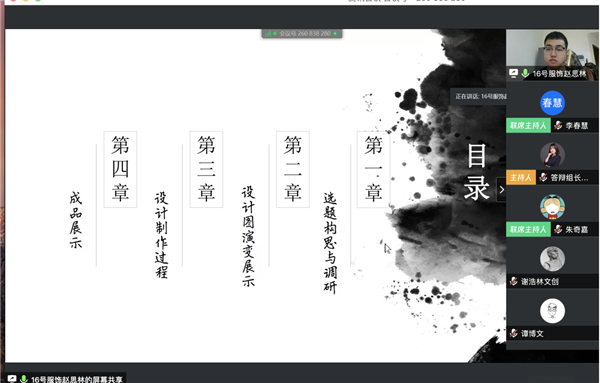Select the 联席主持人 badge for 李春慧
This screenshot has width=600, height=383.
[x=528, y=125]
